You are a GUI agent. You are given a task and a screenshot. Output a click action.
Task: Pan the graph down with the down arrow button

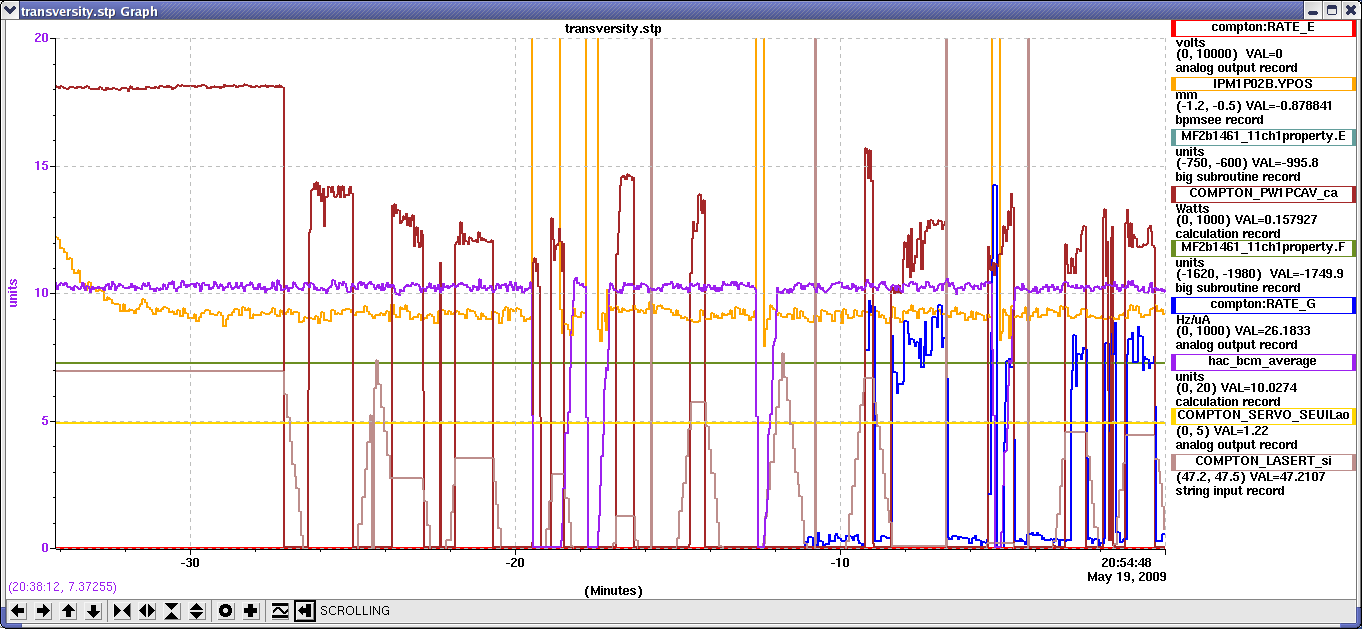(x=93, y=611)
